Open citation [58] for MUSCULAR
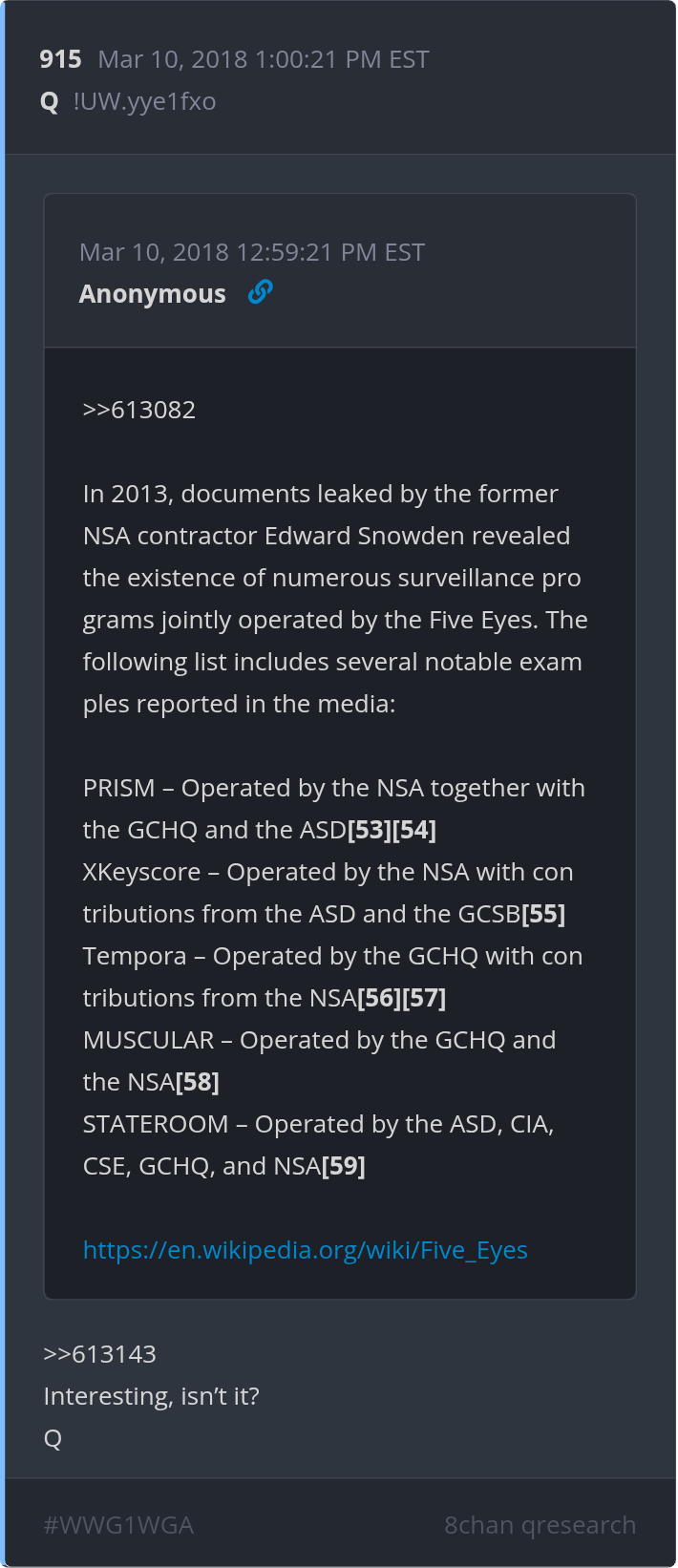This screenshot has width=678, height=1568. point(198,1082)
